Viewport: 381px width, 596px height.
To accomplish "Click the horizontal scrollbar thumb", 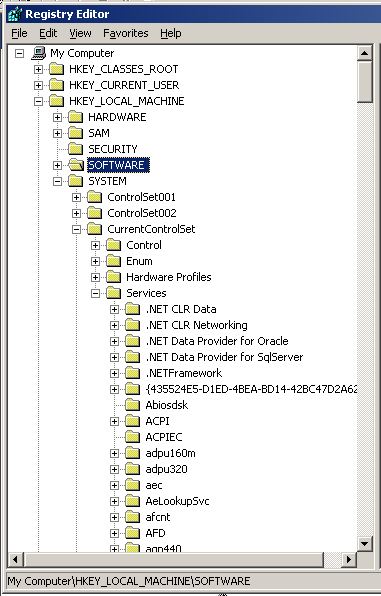I will pyautogui.click(x=173, y=559).
